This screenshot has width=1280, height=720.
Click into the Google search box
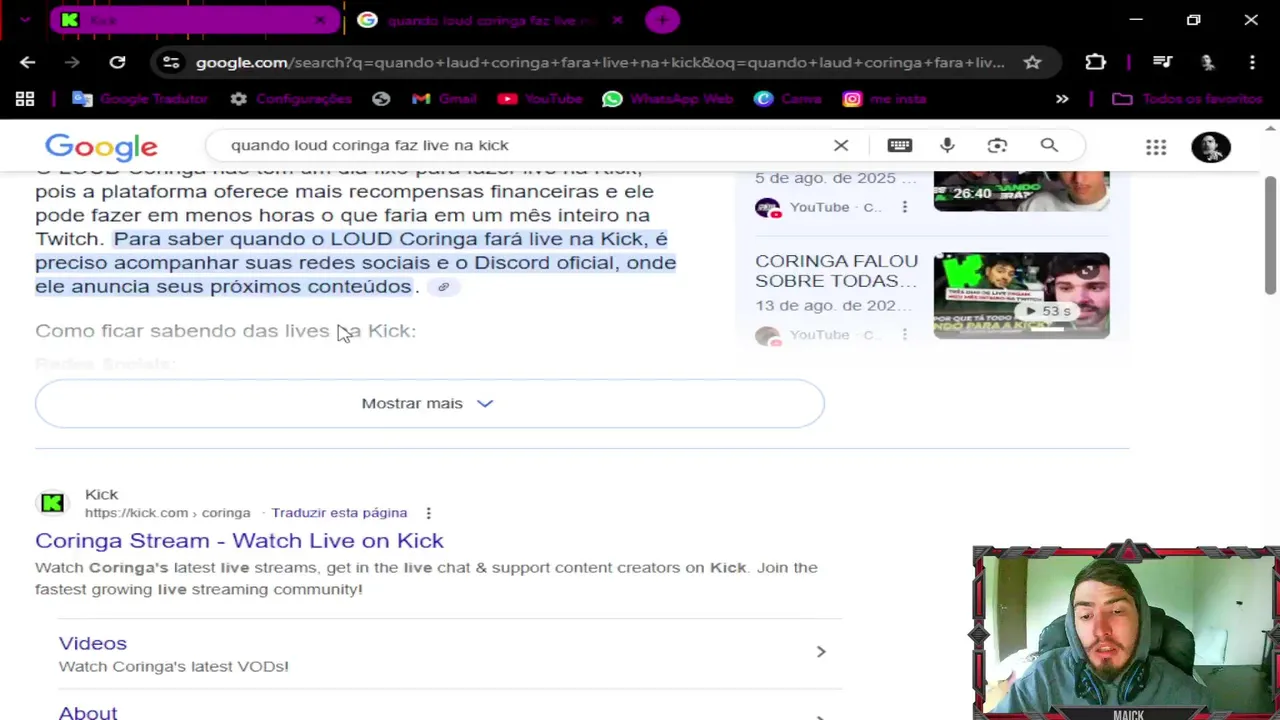[520, 145]
